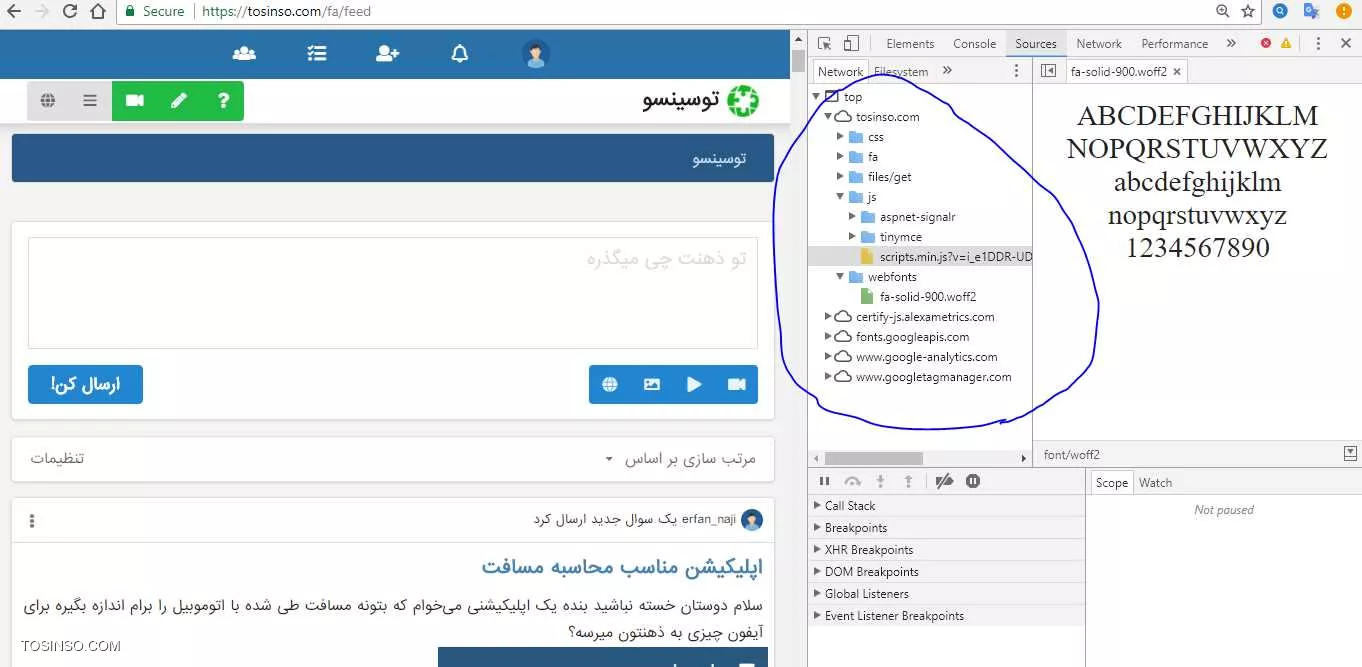1362x667 pixels.
Task: Click the ارسال کن! send button
Action: pyautogui.click(x=85, y=384)
